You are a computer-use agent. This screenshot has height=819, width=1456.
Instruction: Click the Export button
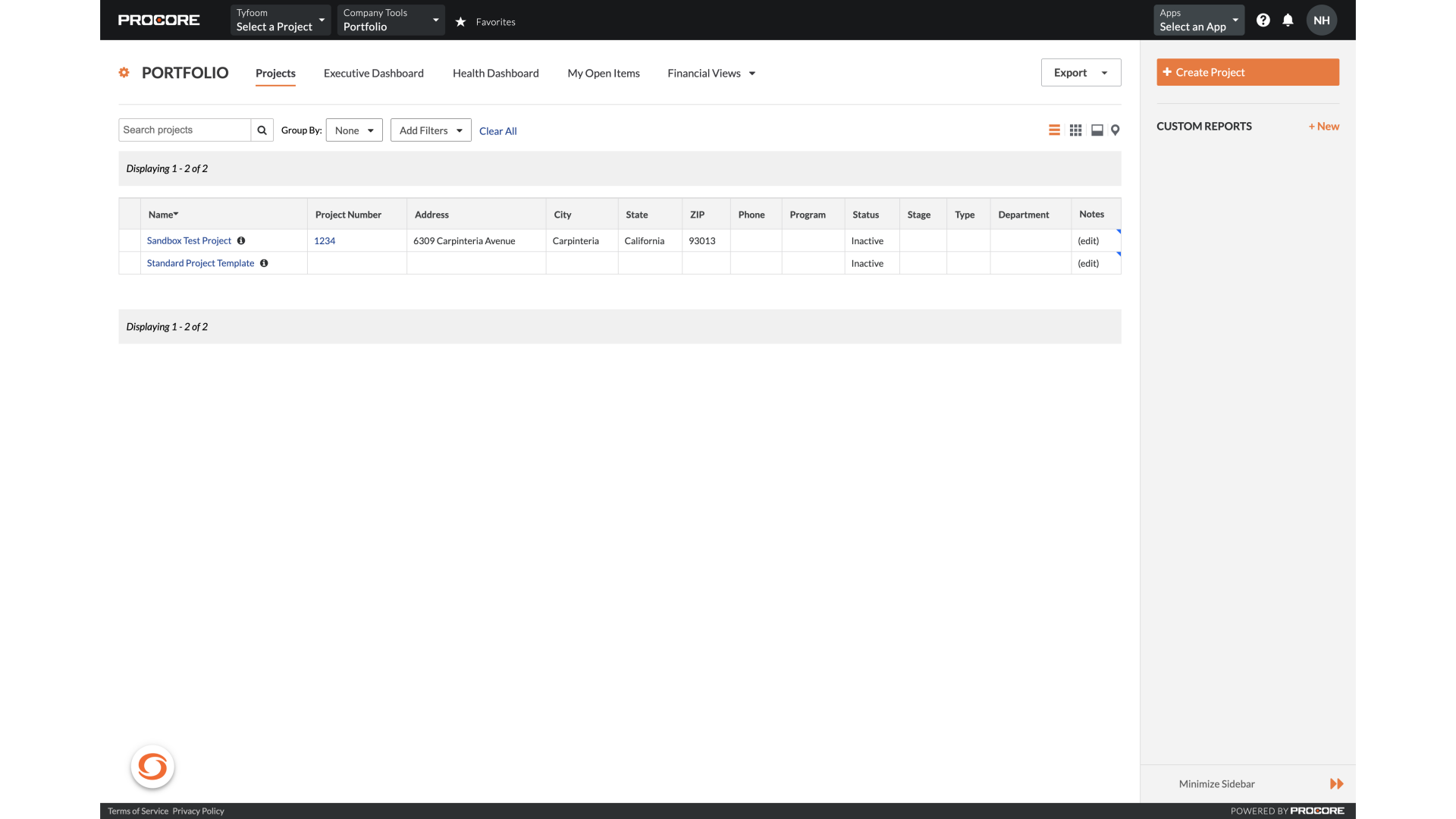1081,72
